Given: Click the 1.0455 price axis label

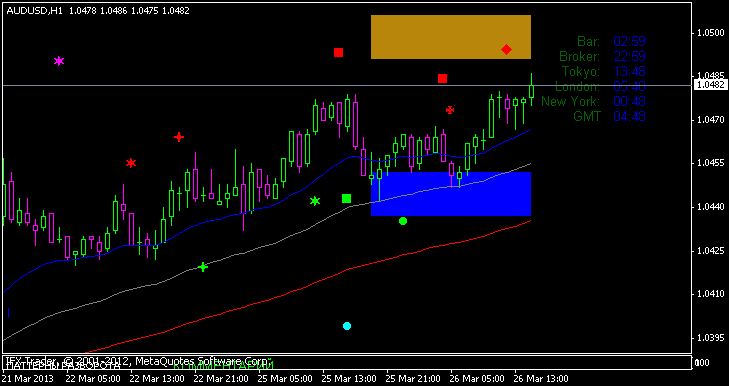Looking at the screenshot, I should point(711,163).
